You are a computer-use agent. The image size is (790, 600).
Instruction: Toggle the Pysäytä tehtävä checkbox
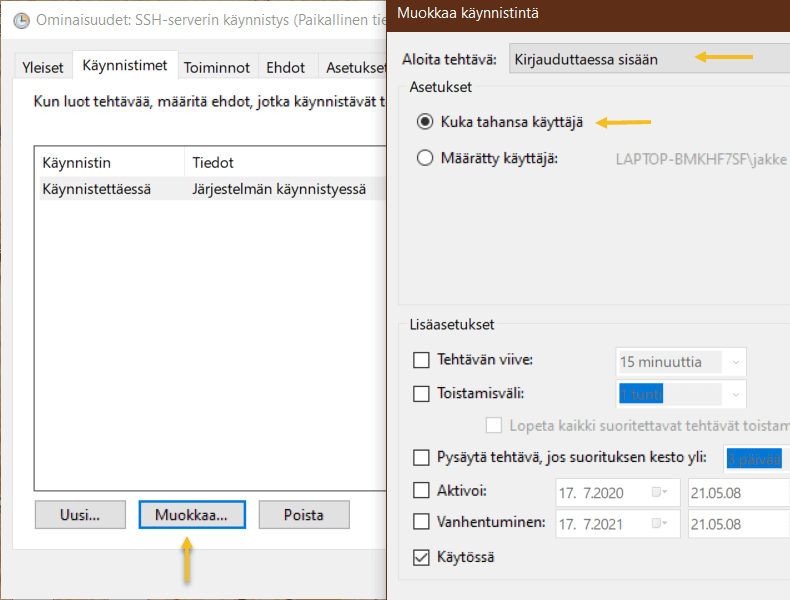(422, 458)
